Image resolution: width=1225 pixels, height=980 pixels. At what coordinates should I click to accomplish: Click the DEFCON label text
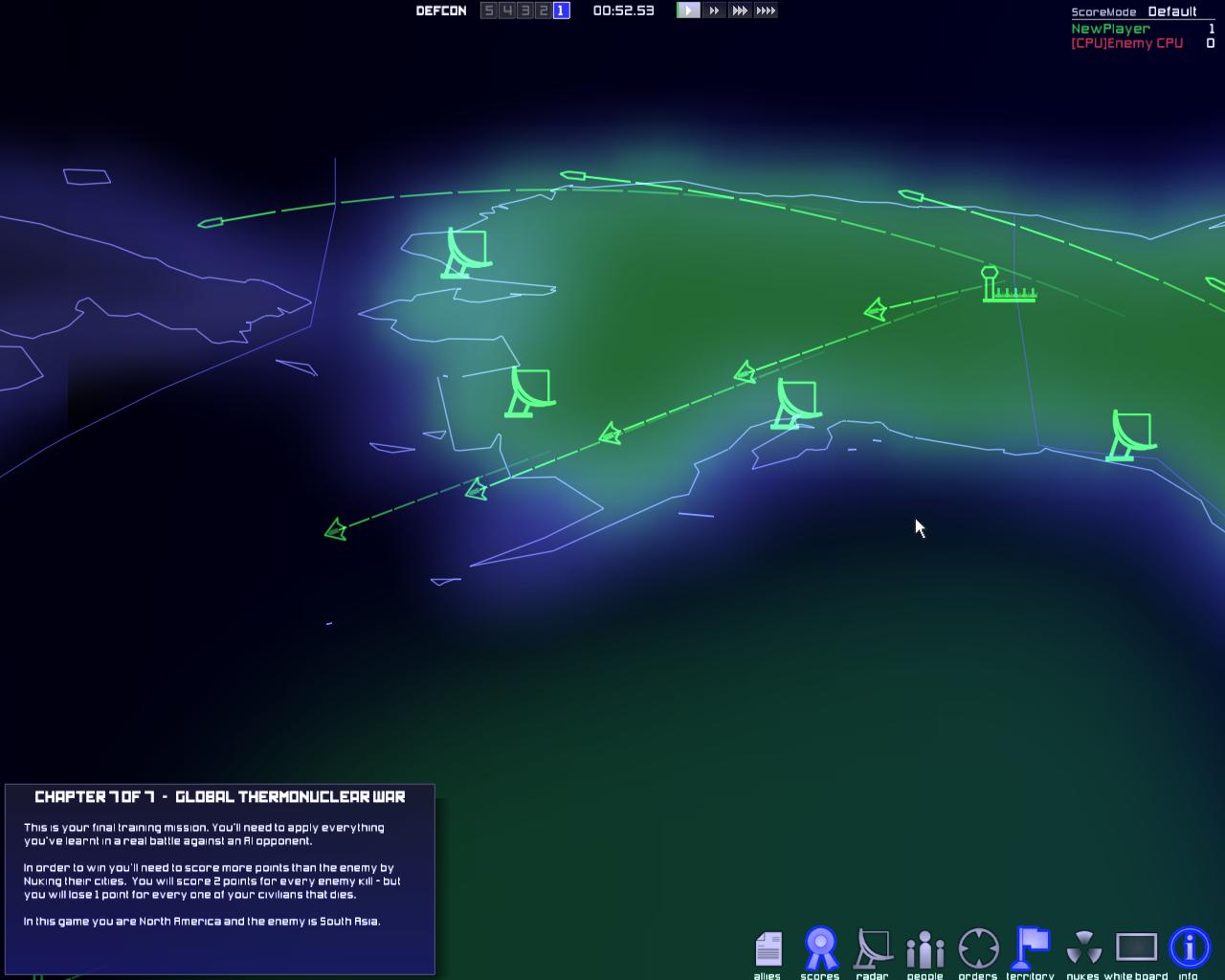click(x=441, y=11)
